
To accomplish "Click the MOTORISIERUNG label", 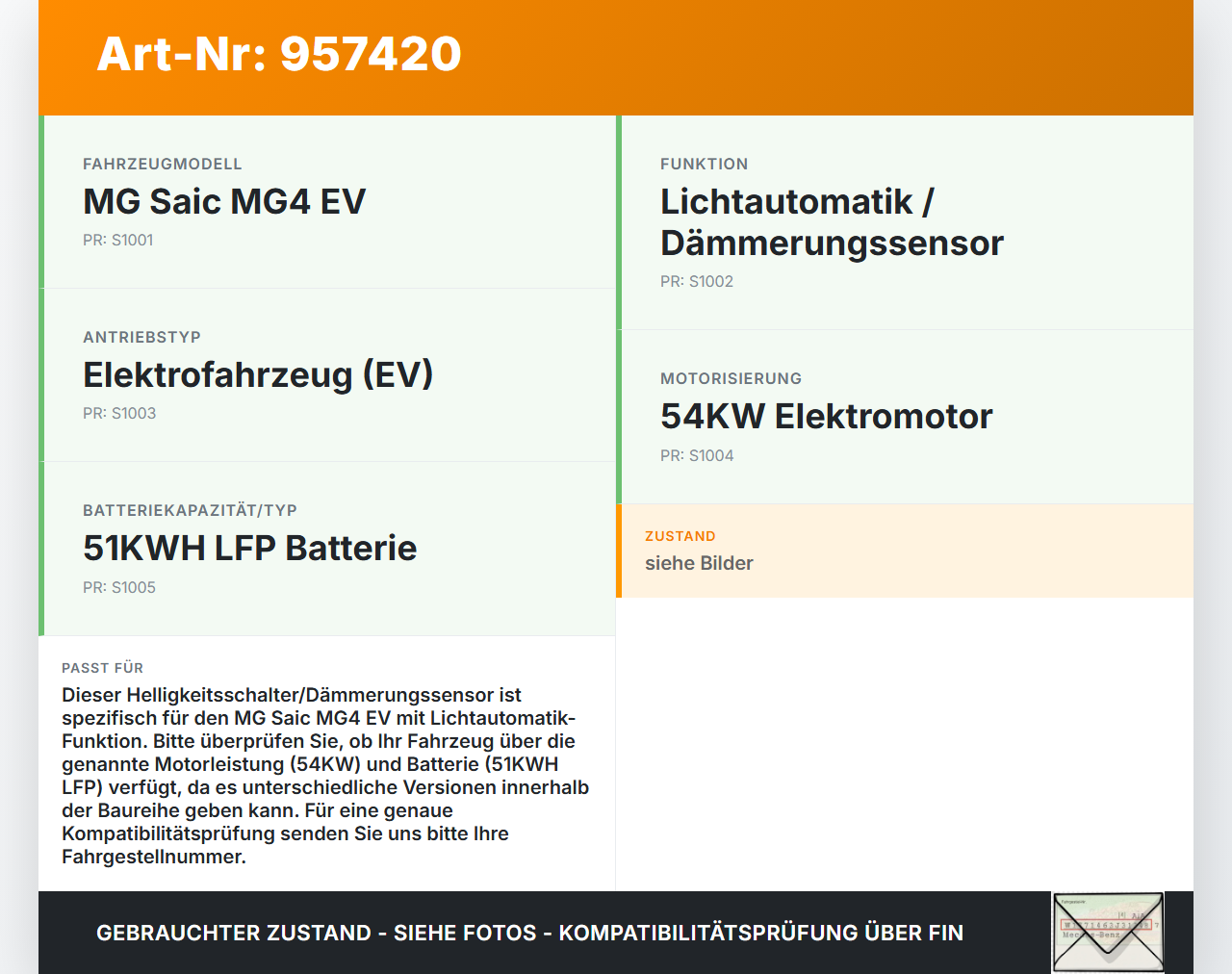I will coord(731,379).
